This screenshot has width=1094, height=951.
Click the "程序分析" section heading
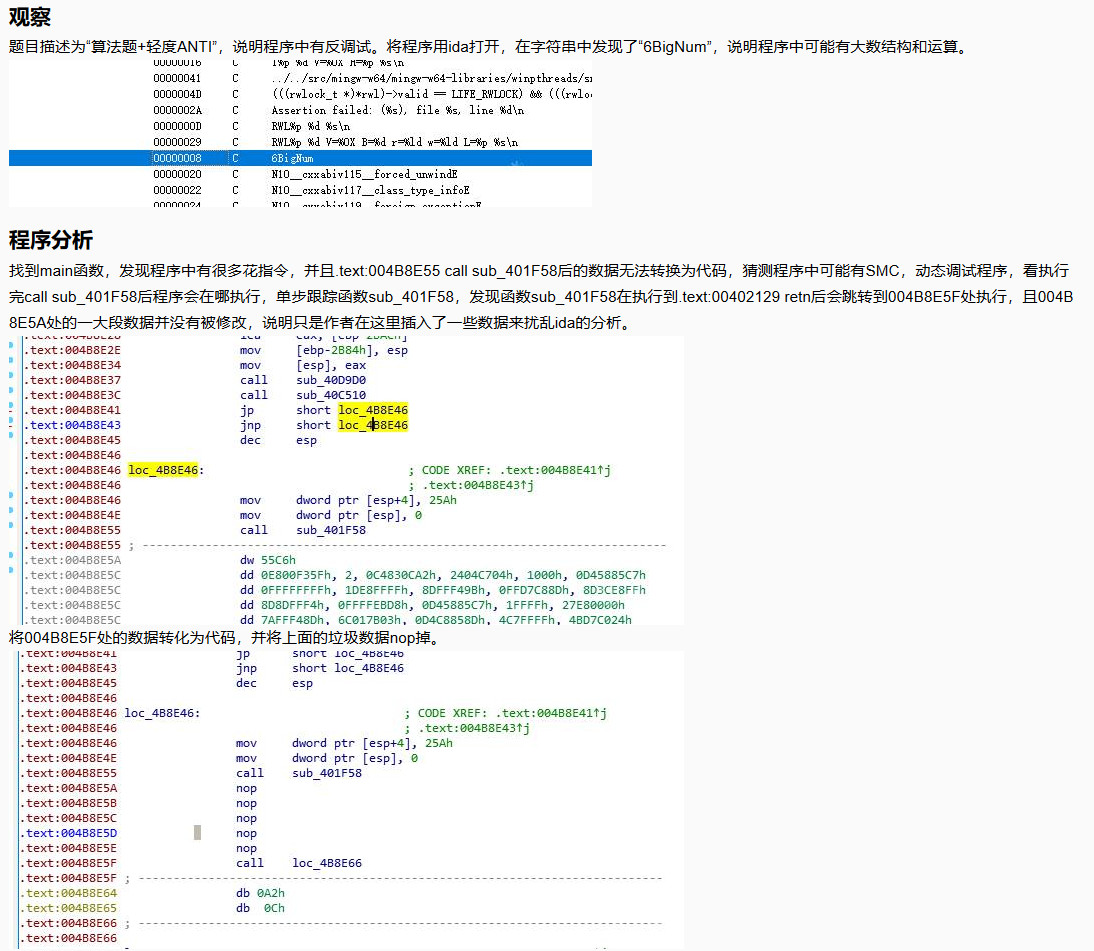(x=50, y=240)
